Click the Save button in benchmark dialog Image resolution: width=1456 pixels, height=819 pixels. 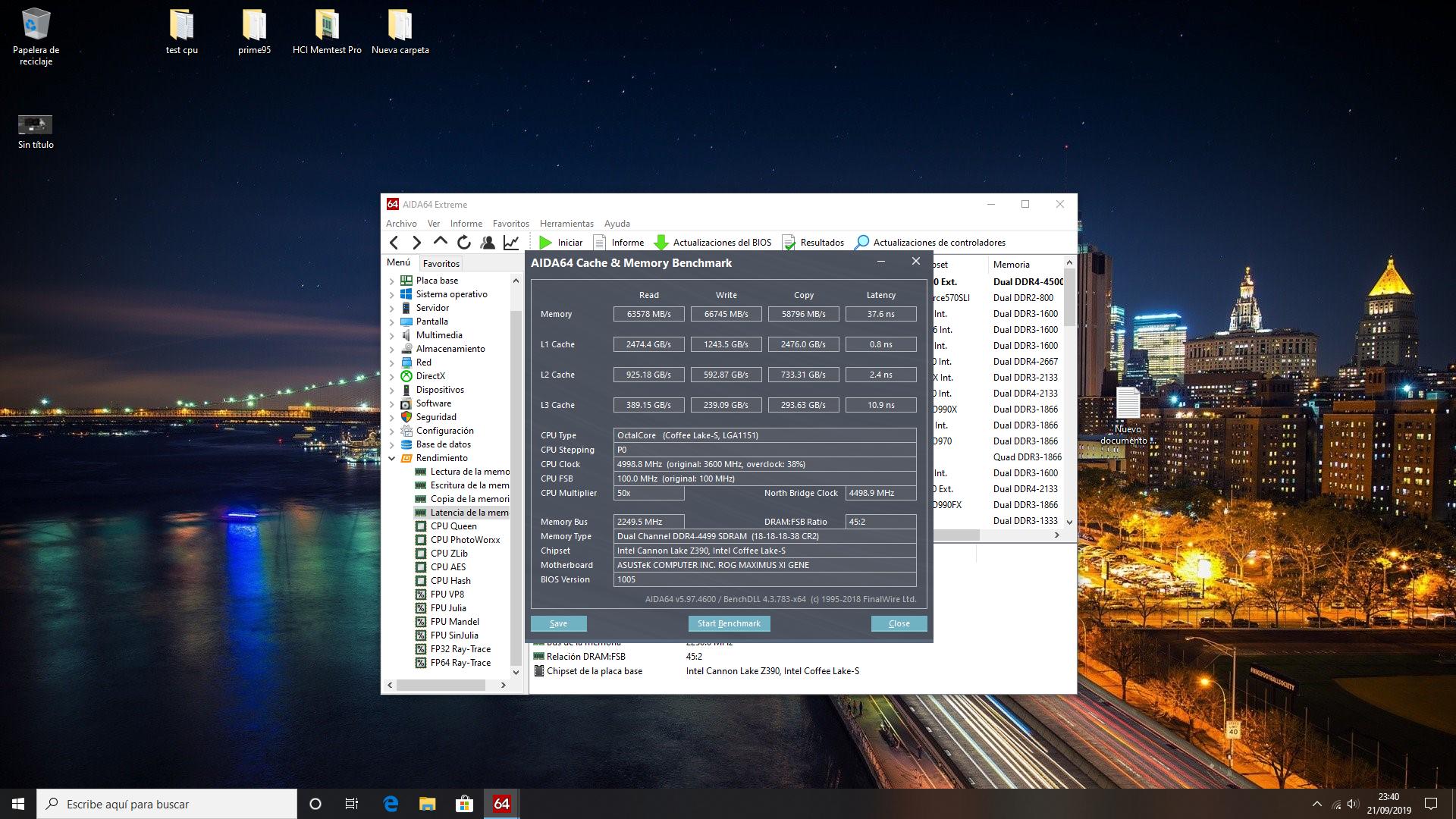pos(558,623)
